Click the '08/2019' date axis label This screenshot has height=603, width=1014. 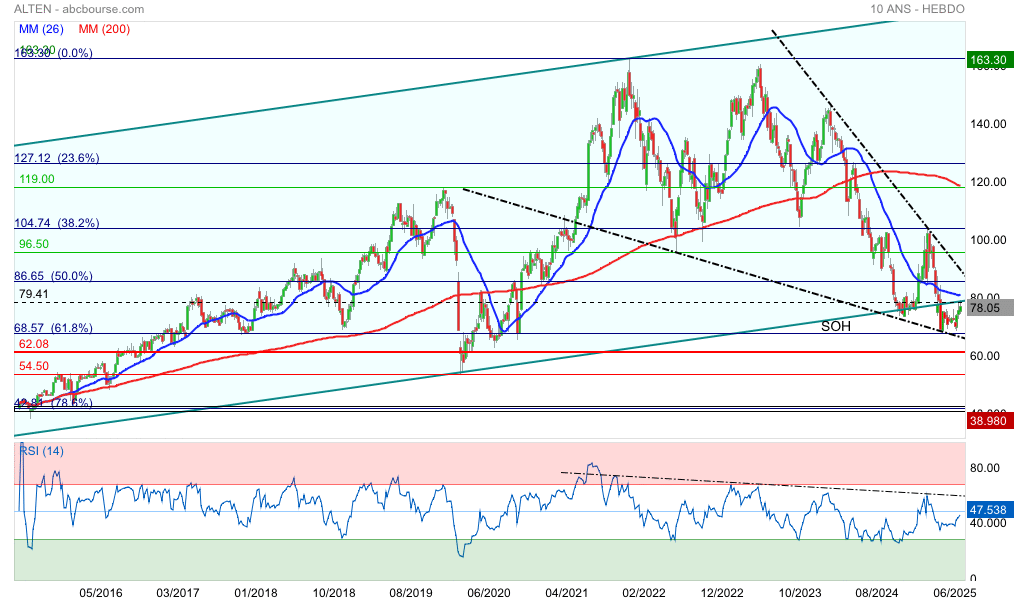click(411, 593)
